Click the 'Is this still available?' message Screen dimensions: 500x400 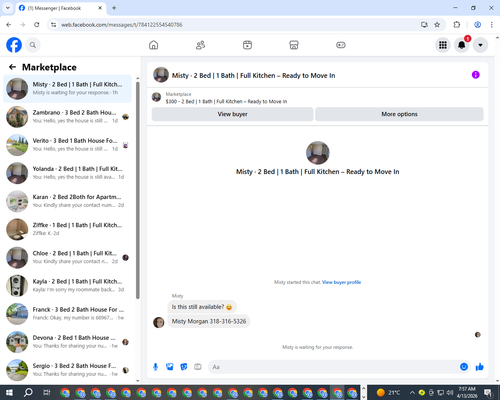202,307
